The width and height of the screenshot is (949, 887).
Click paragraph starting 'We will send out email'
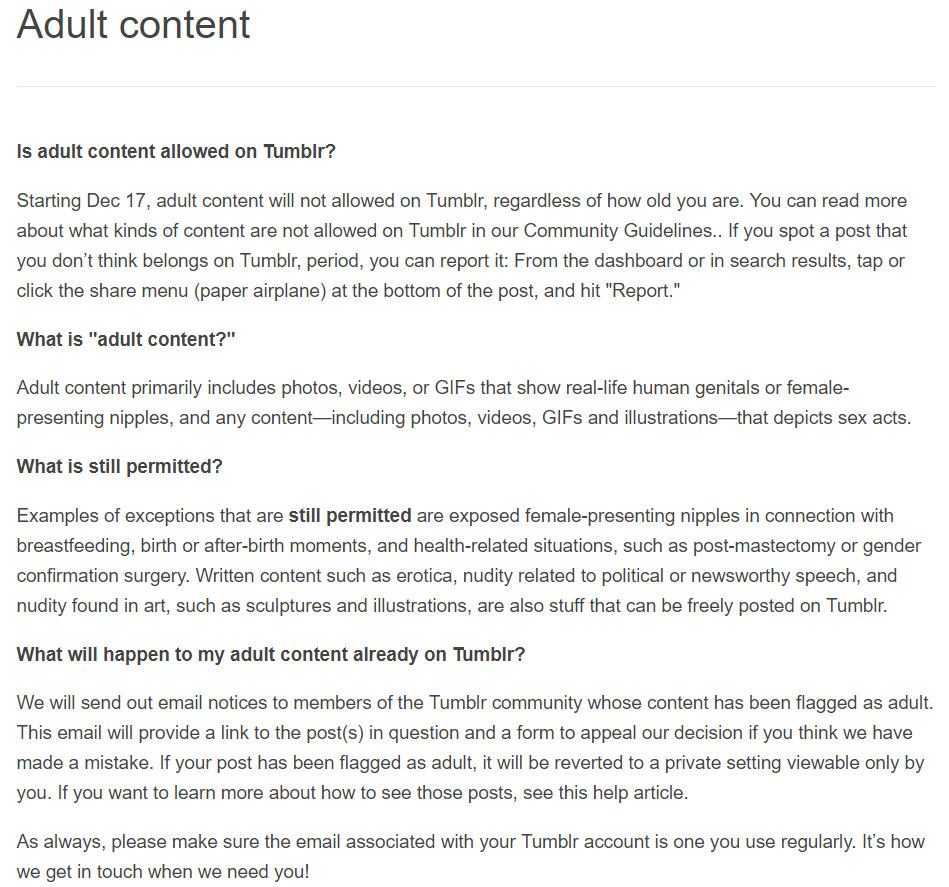pyautogui.click(x=475, y=748)
